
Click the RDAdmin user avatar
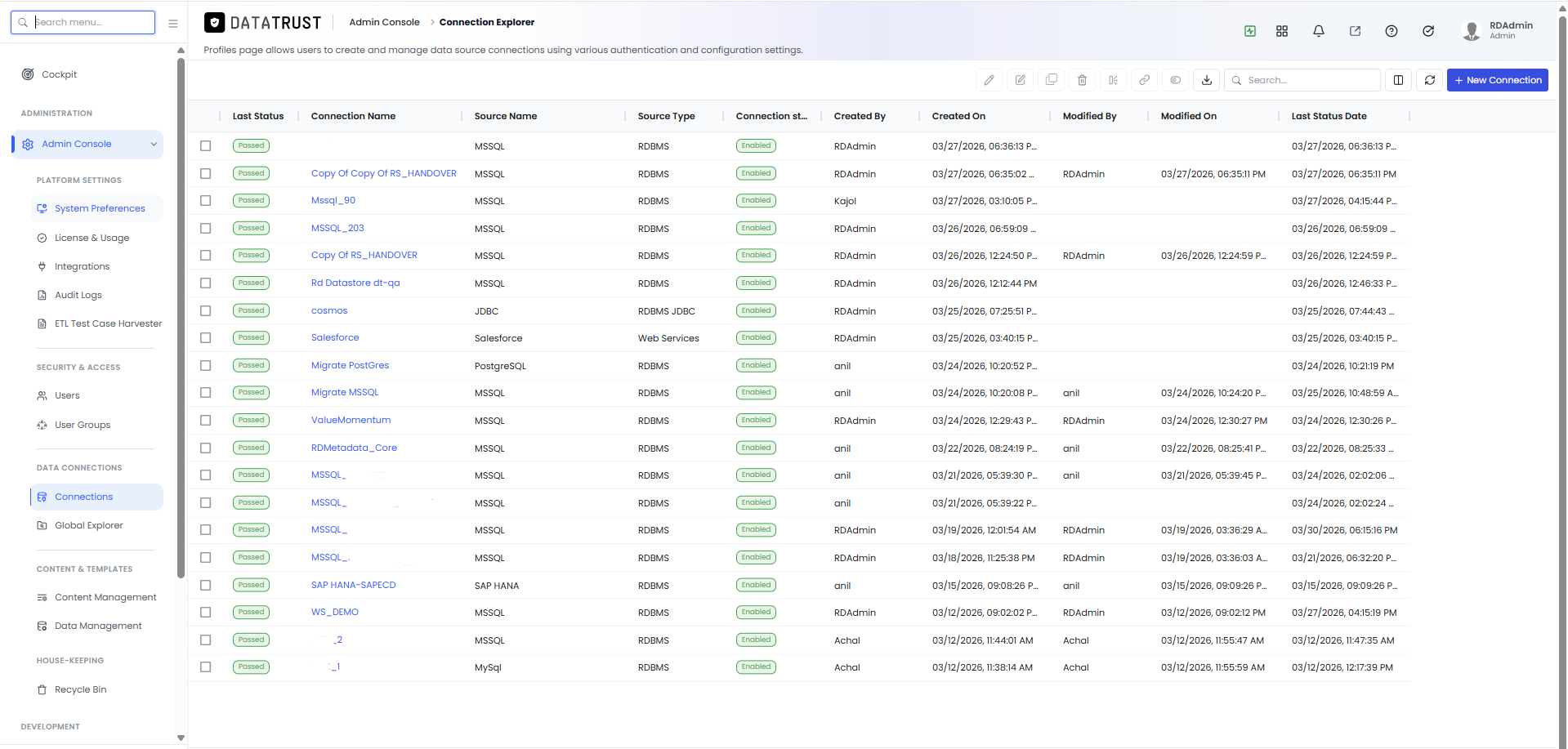(x=1472, y=31)
